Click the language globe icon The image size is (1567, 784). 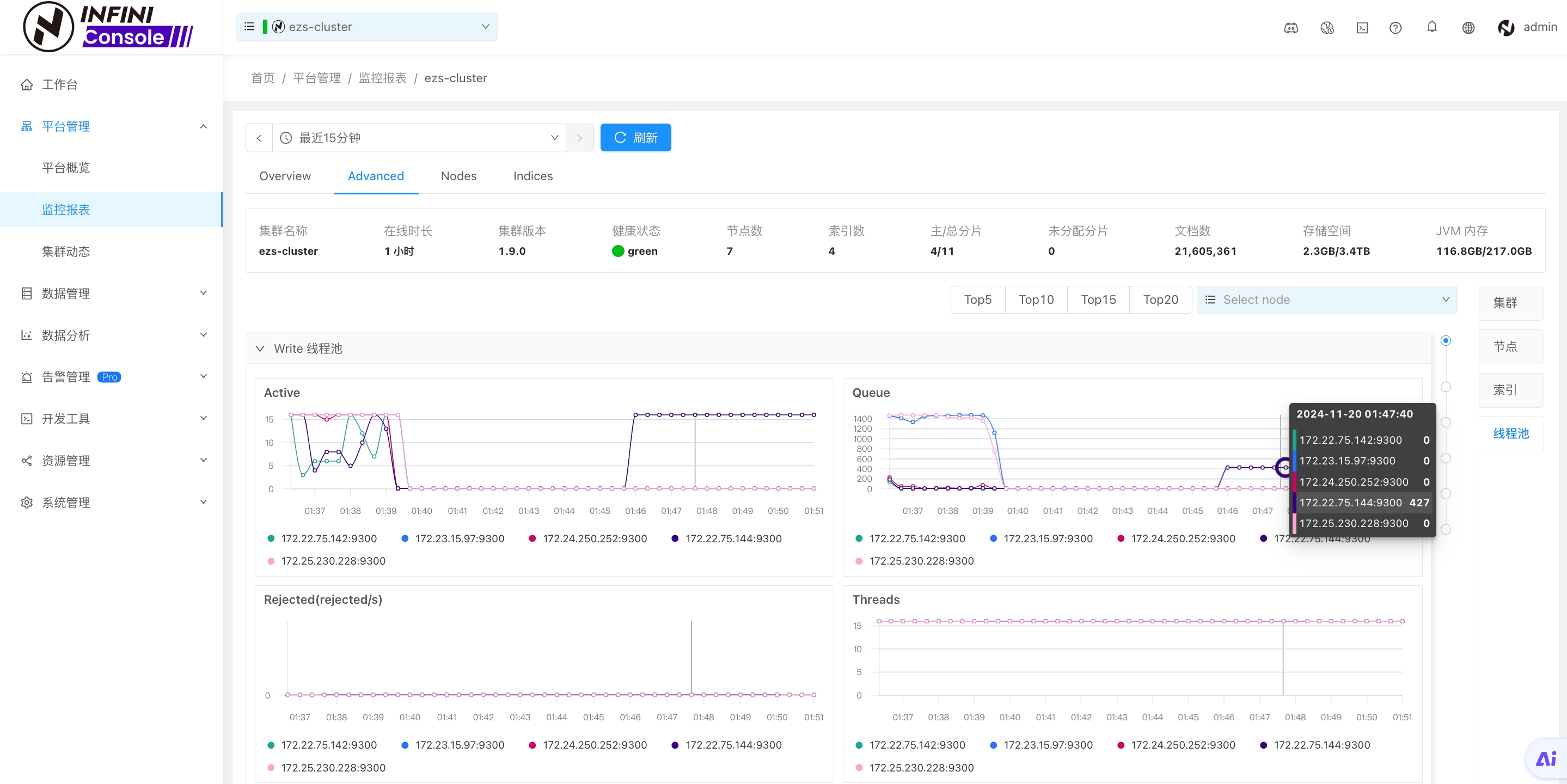[x=1468, y=28]
